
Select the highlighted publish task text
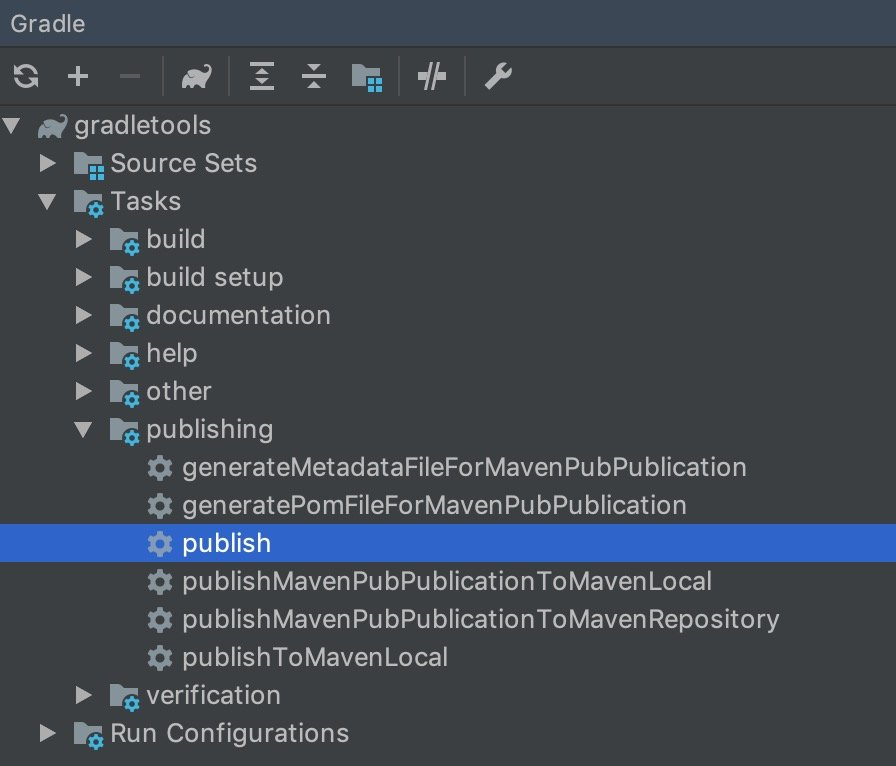point(226,544)
